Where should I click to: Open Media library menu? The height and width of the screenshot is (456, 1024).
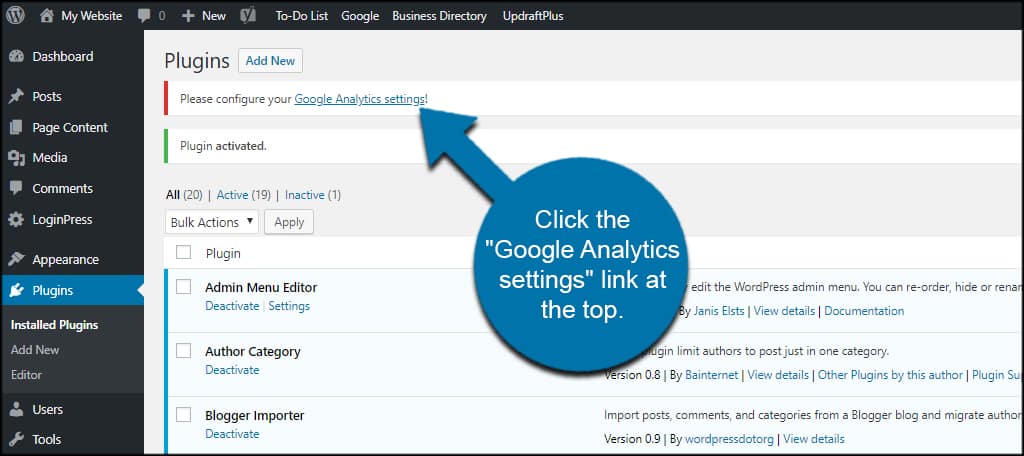[x=50, y=157]
